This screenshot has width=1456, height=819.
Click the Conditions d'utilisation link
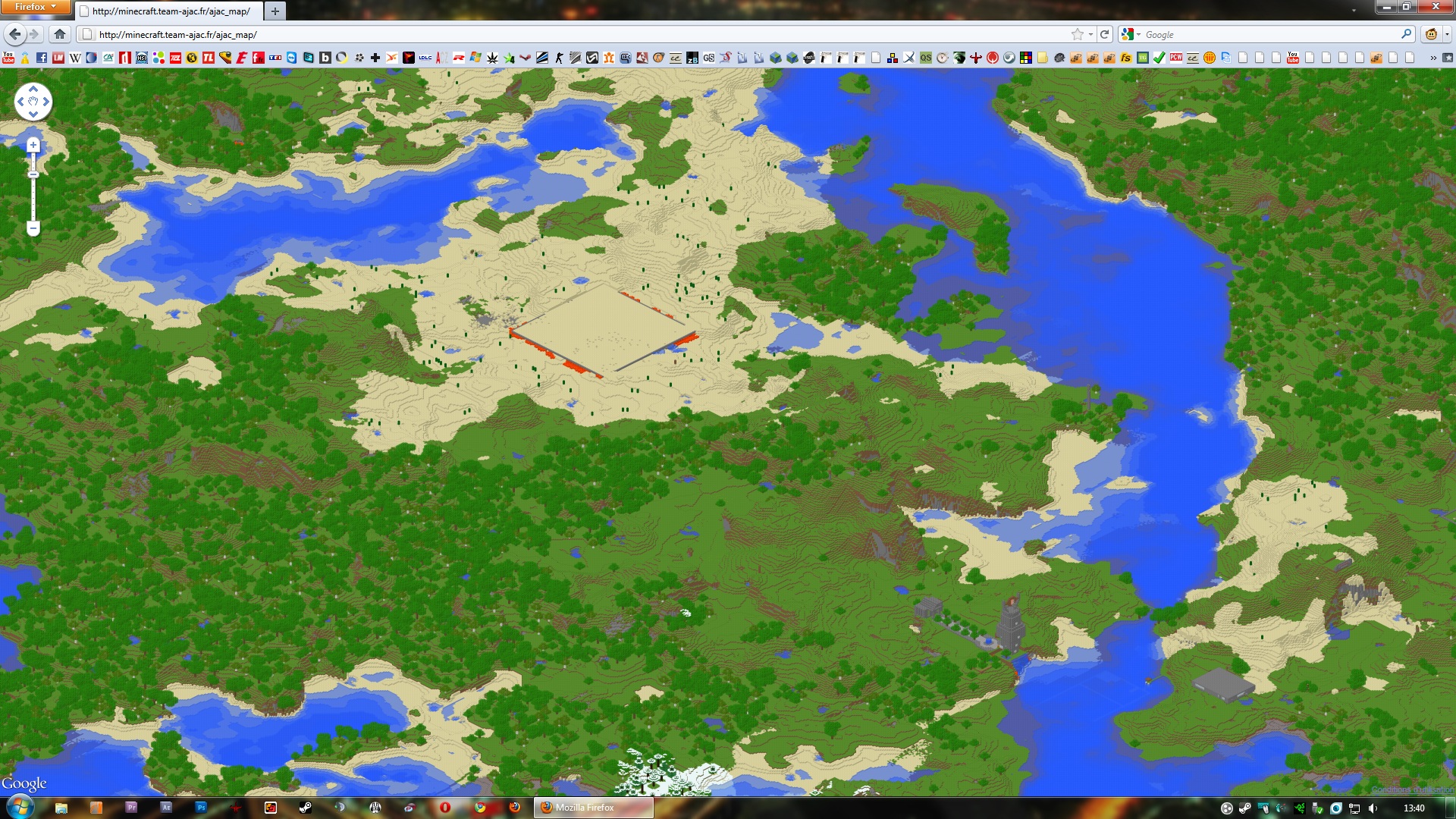tap(1412, 790)
